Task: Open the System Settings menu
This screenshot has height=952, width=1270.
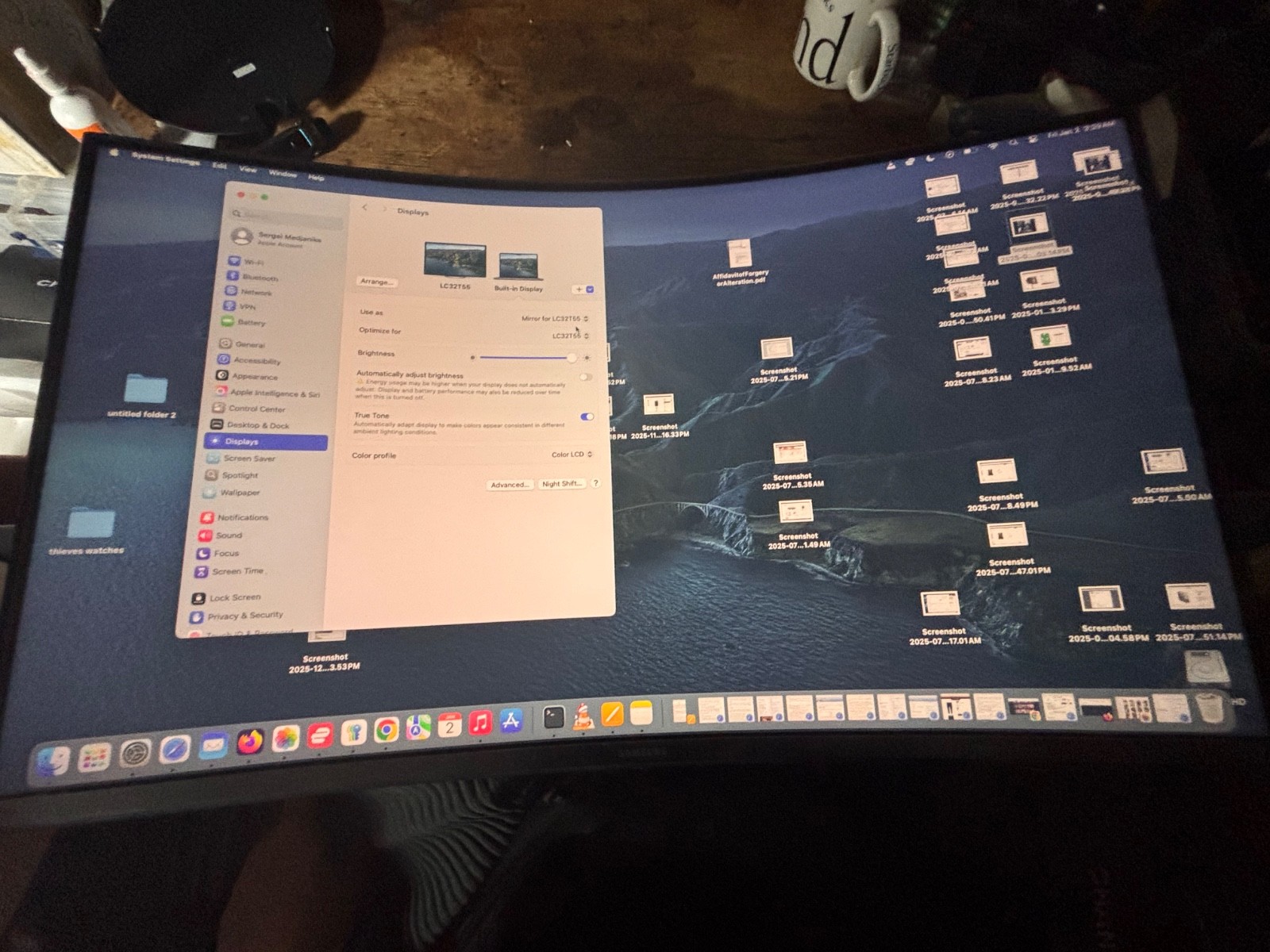Action: [166, 159]
